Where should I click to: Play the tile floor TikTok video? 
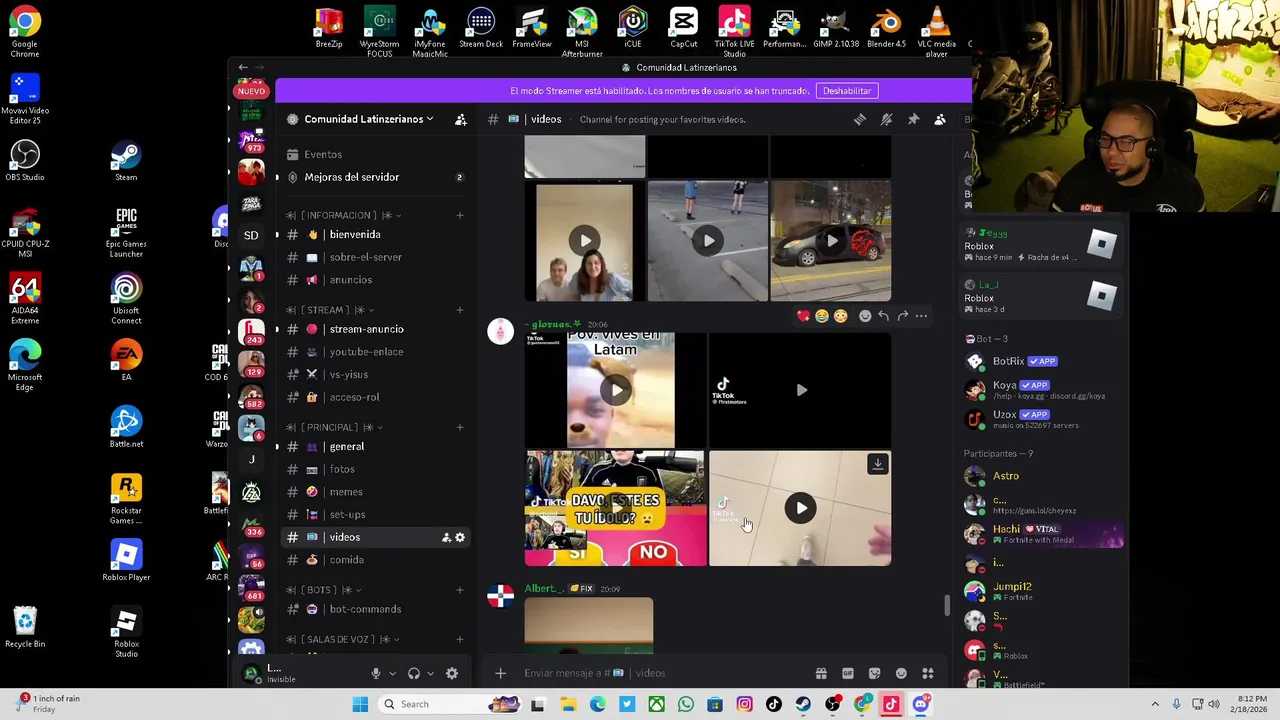tap(800, 508)
